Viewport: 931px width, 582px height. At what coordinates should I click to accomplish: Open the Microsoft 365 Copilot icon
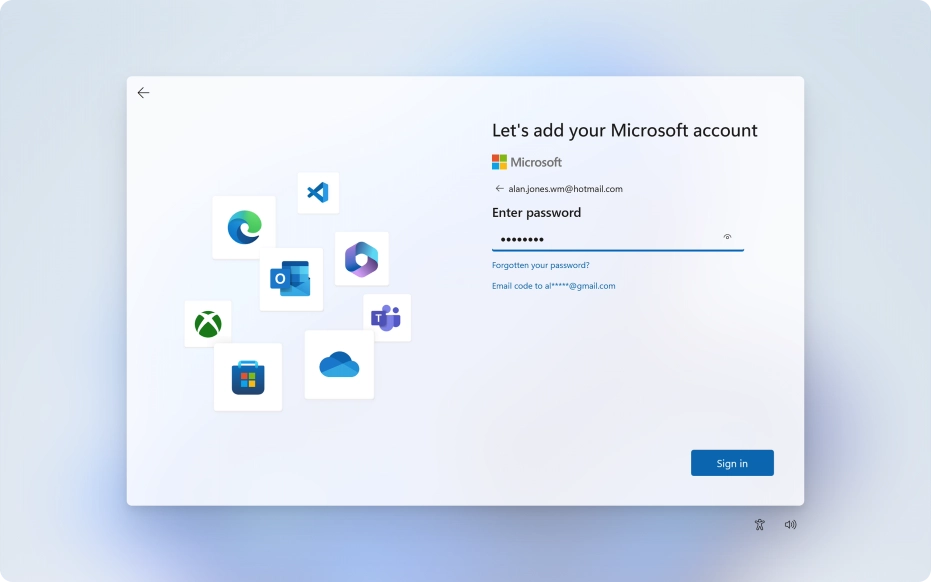tap(362, 258)
